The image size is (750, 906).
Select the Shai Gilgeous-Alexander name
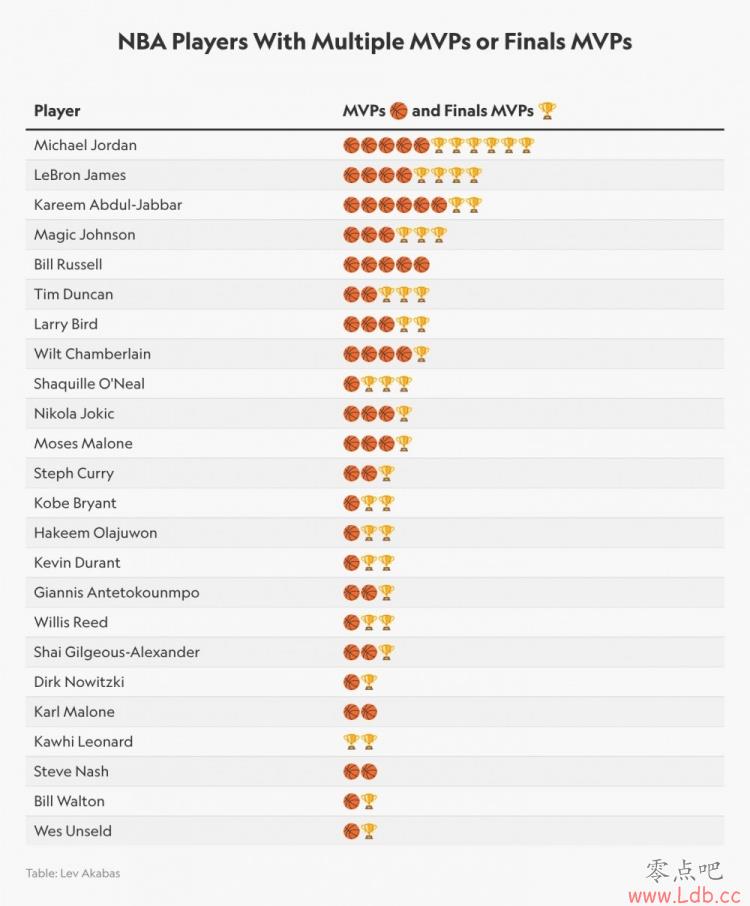(x=116, y=652)
